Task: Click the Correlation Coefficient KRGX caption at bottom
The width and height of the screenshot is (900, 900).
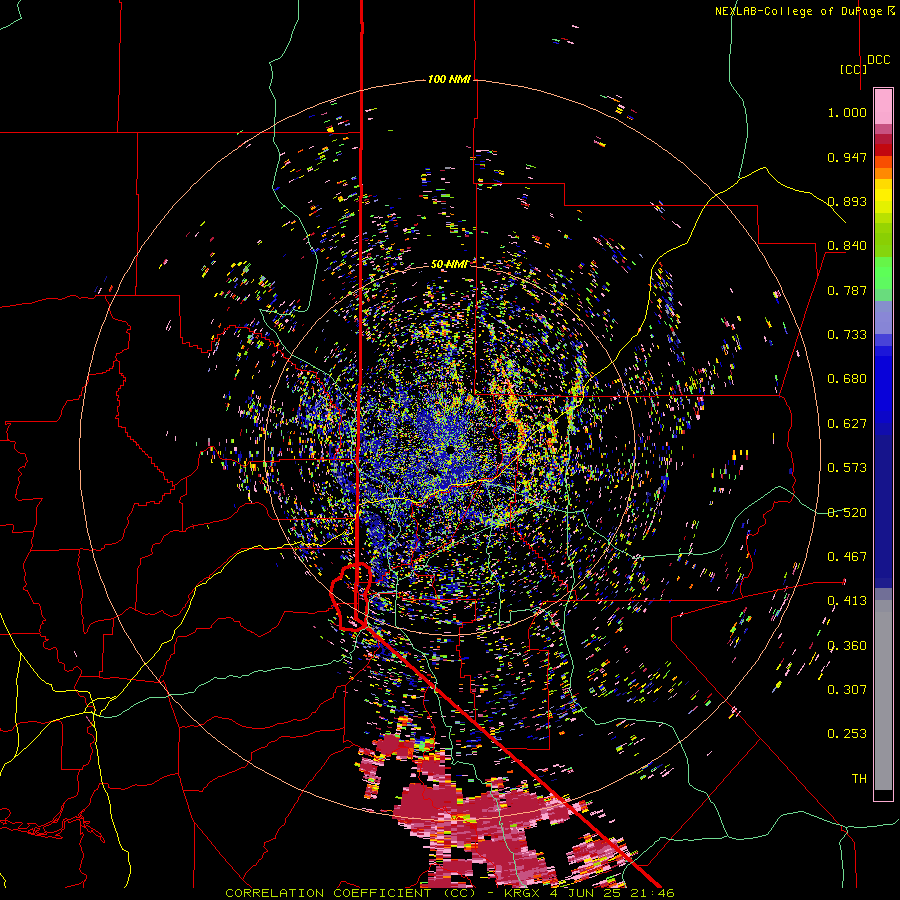Action: pyautogui.click(x=449, y=893)
